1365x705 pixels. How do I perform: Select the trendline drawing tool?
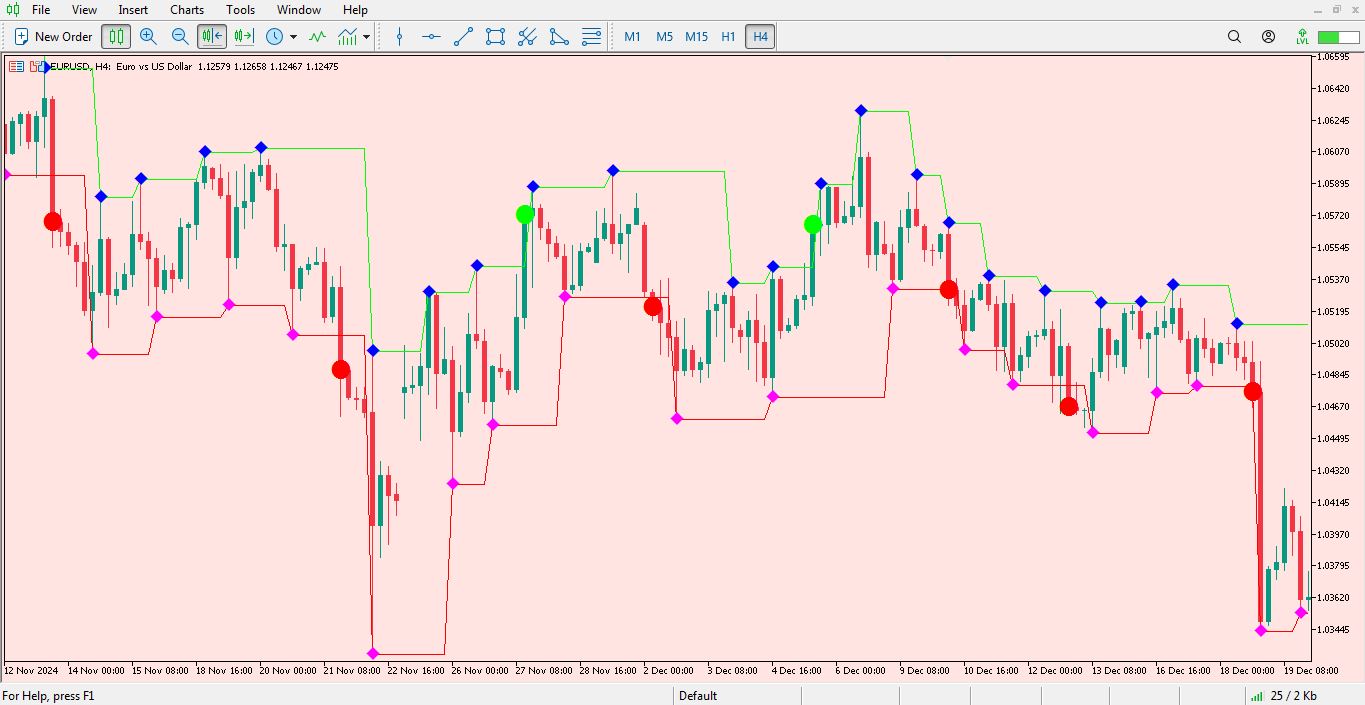[462, 37]
